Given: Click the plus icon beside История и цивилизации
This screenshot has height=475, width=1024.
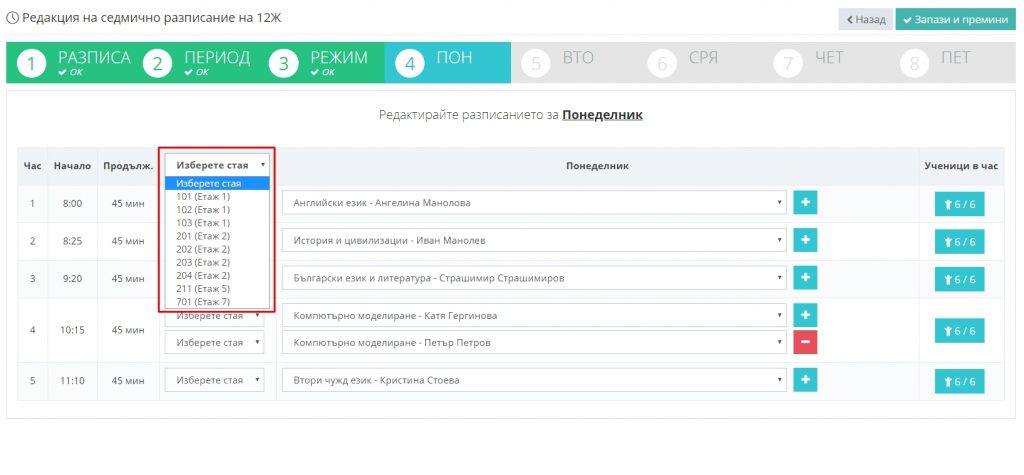Looking at the screenshot, I should (x=805, y=241).
